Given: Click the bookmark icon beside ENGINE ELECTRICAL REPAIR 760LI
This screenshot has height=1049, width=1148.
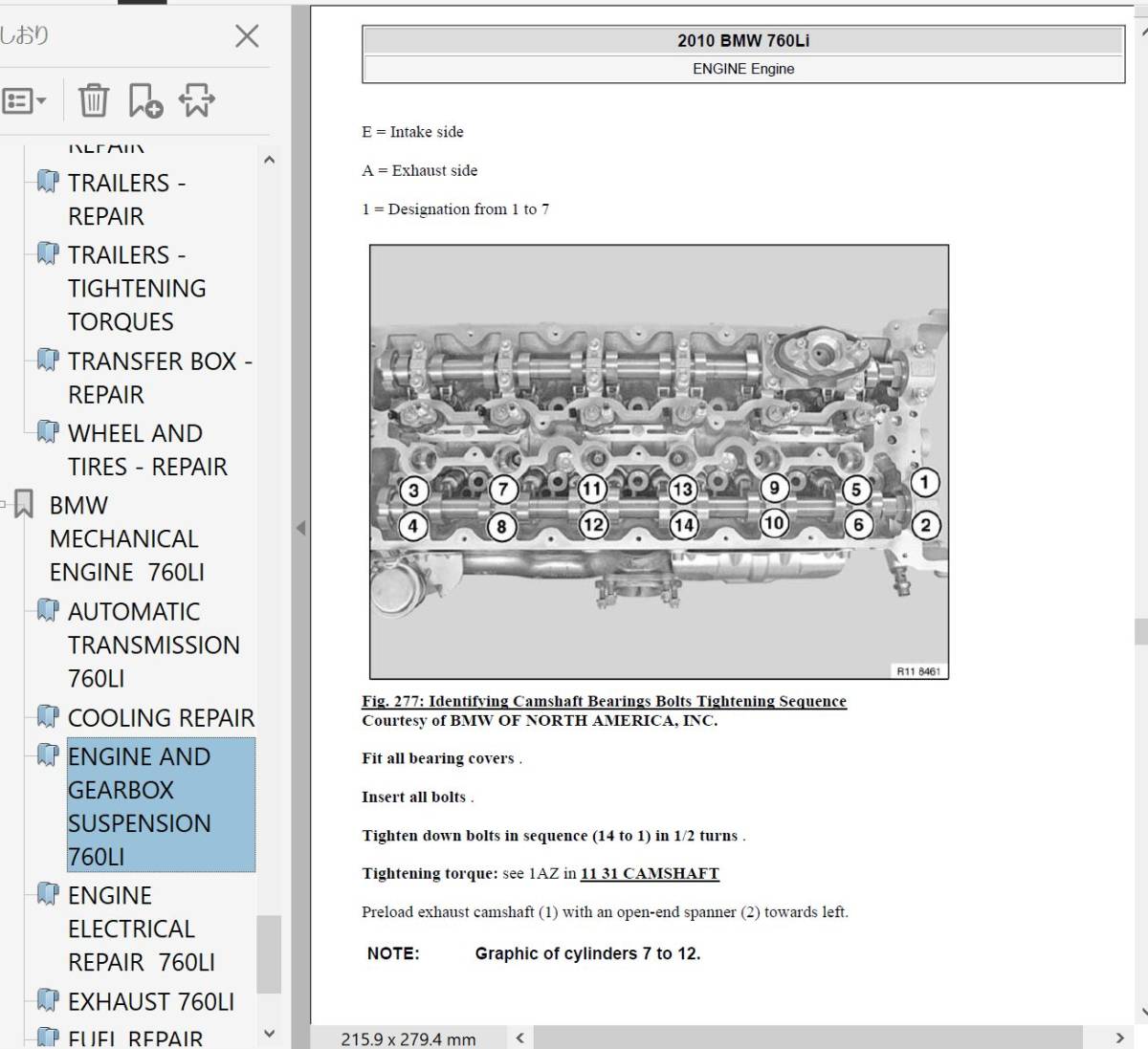Looking at the screenshot, I should [x=48, y=894].
